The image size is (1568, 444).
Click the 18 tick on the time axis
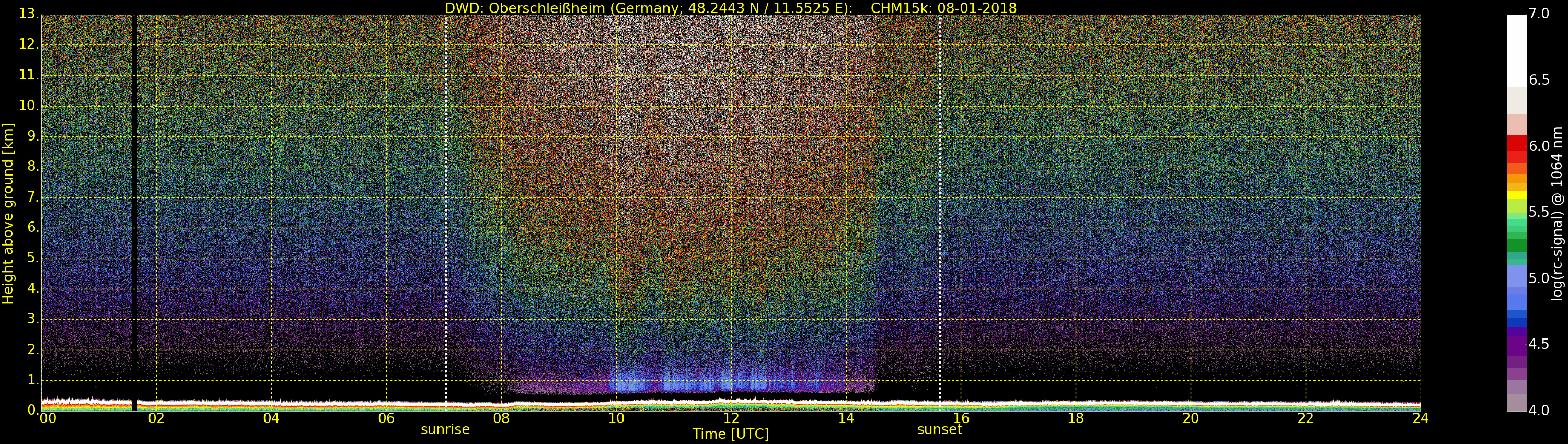[1076, 418]
